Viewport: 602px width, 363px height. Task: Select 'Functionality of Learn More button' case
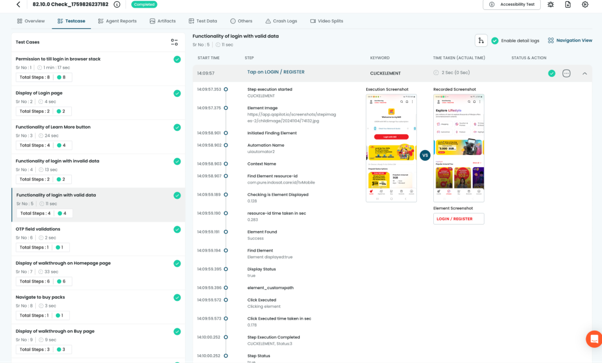98,136
